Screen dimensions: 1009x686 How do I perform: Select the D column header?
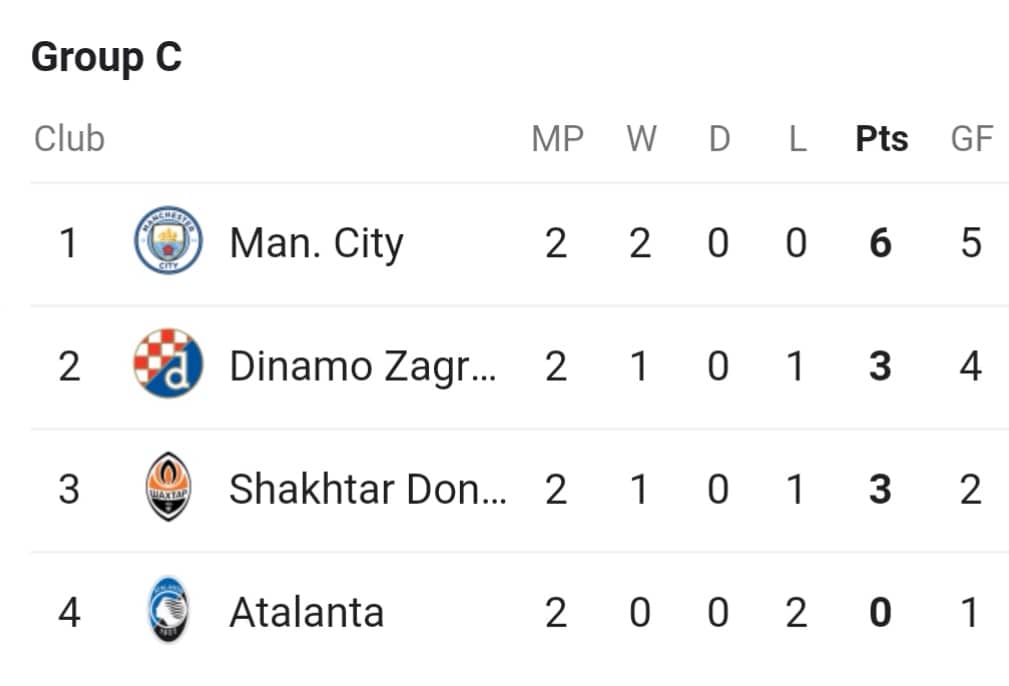(719, 139)
